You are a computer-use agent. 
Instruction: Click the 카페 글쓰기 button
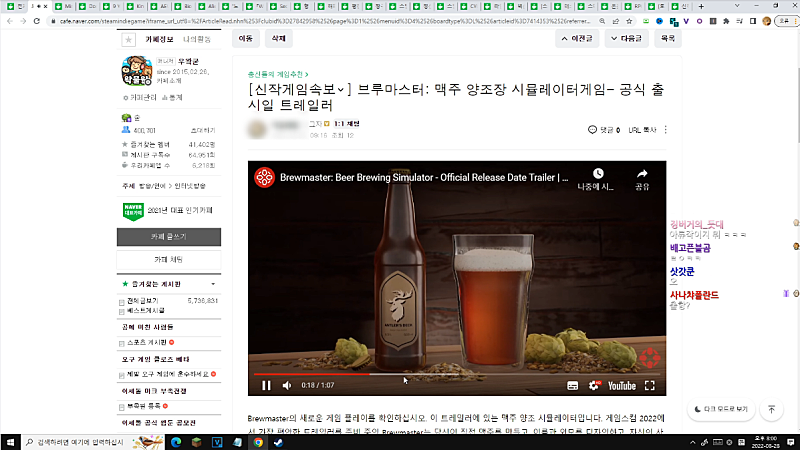pos(168,236)
